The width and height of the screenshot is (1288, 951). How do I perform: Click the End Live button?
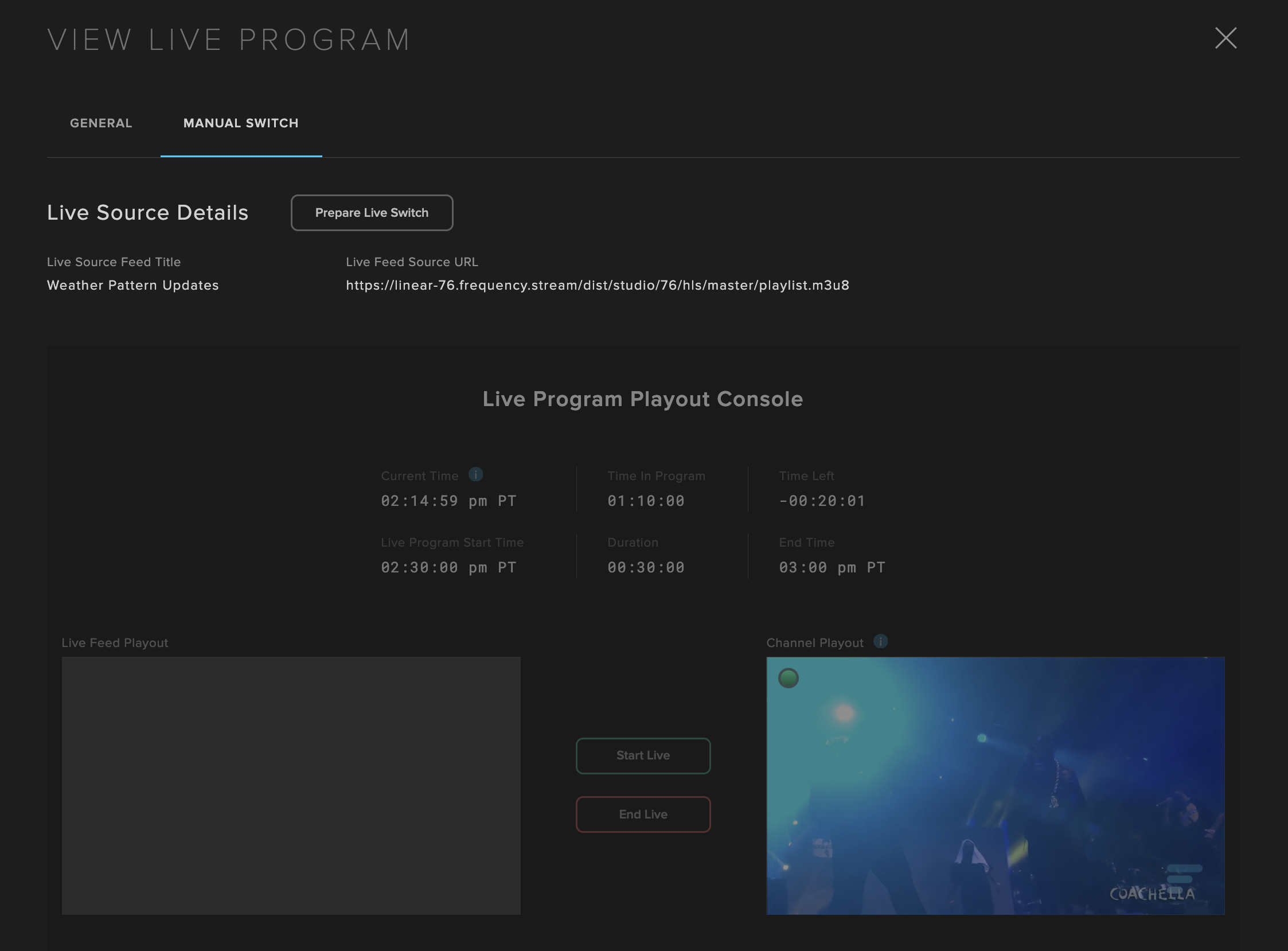[643, 814]
